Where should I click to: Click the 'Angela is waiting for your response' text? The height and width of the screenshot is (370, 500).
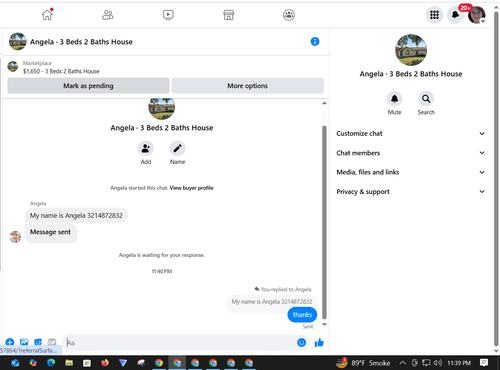[x=162, y=255]
